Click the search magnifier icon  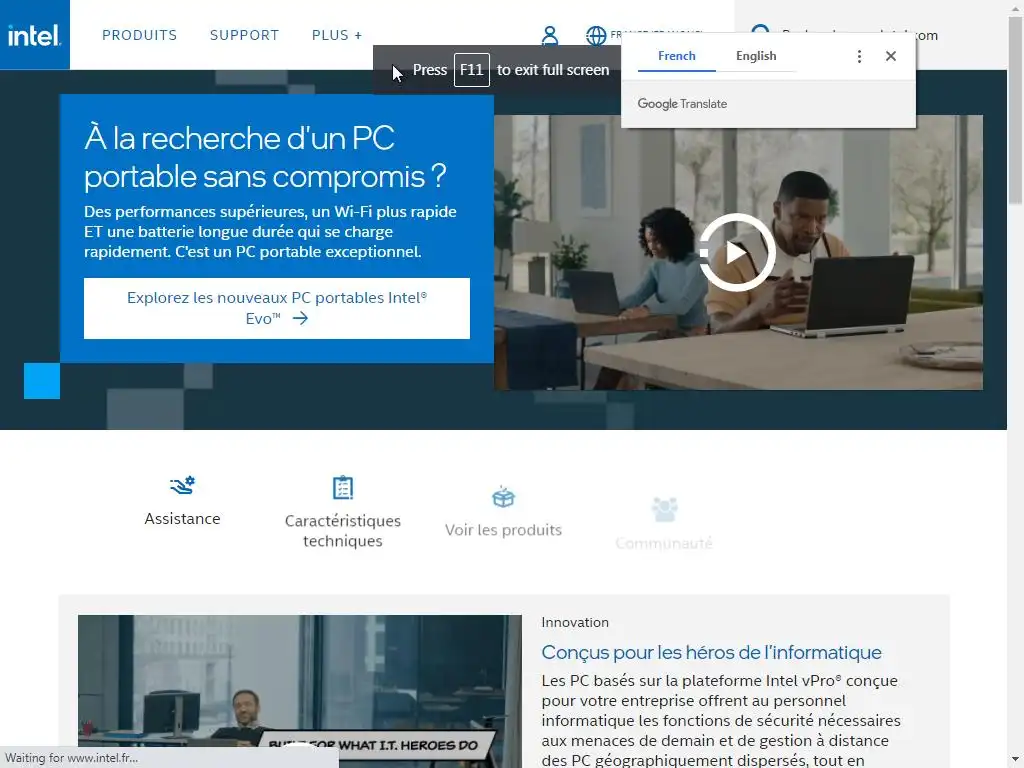[x=760, y=30]
